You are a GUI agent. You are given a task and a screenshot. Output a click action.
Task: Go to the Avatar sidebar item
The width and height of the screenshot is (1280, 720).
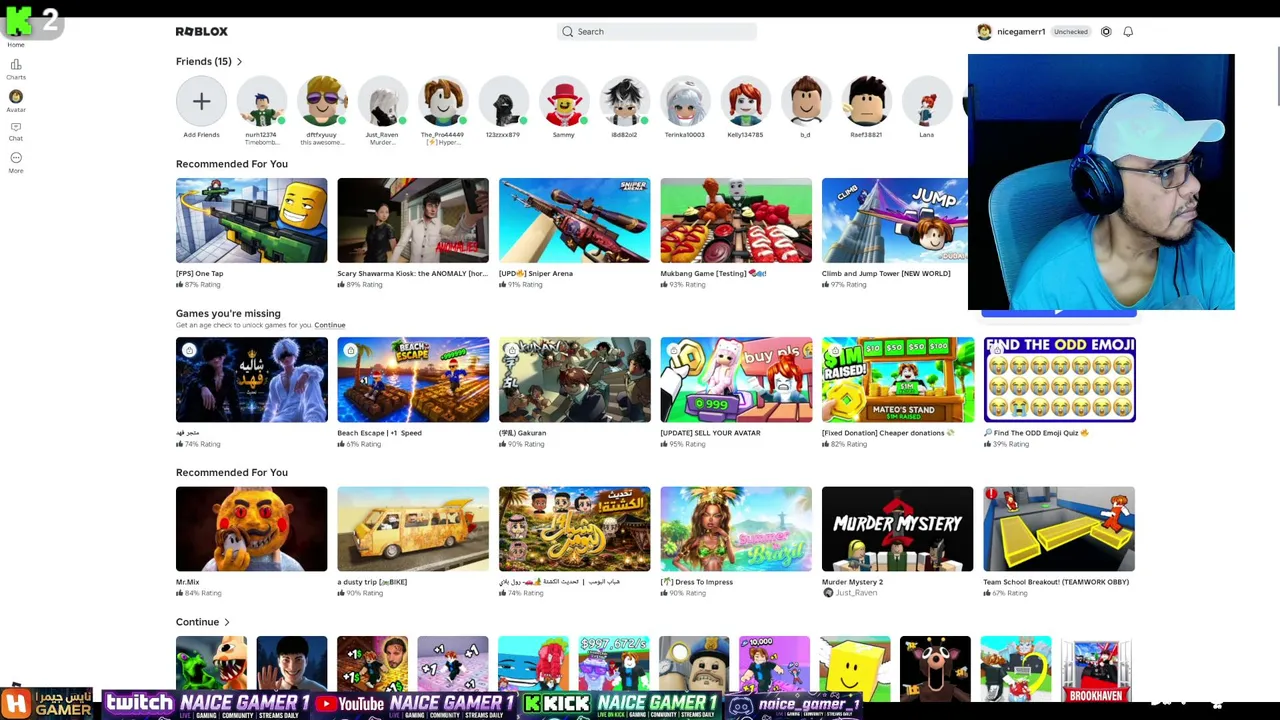point(16,101)
